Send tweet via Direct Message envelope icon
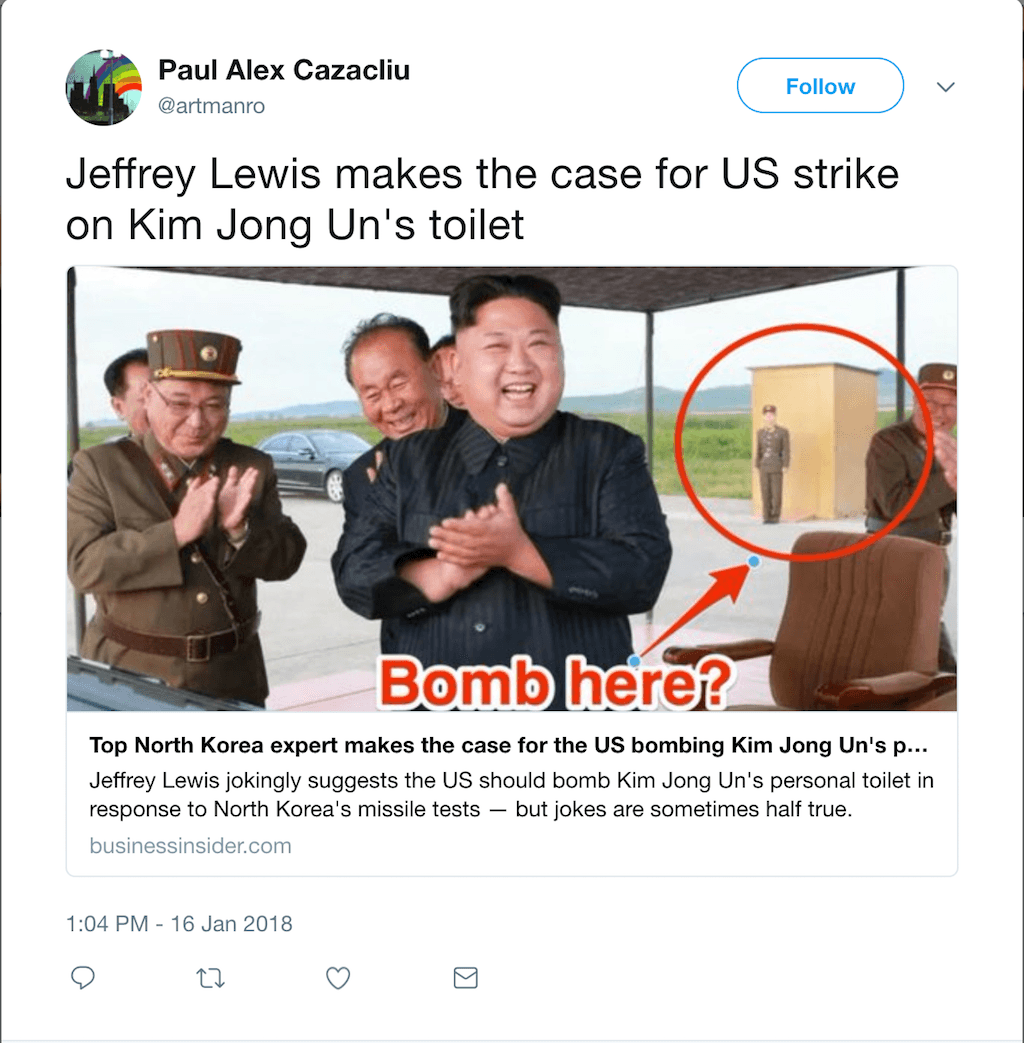 pyautogui.click(x=466, y=978)
